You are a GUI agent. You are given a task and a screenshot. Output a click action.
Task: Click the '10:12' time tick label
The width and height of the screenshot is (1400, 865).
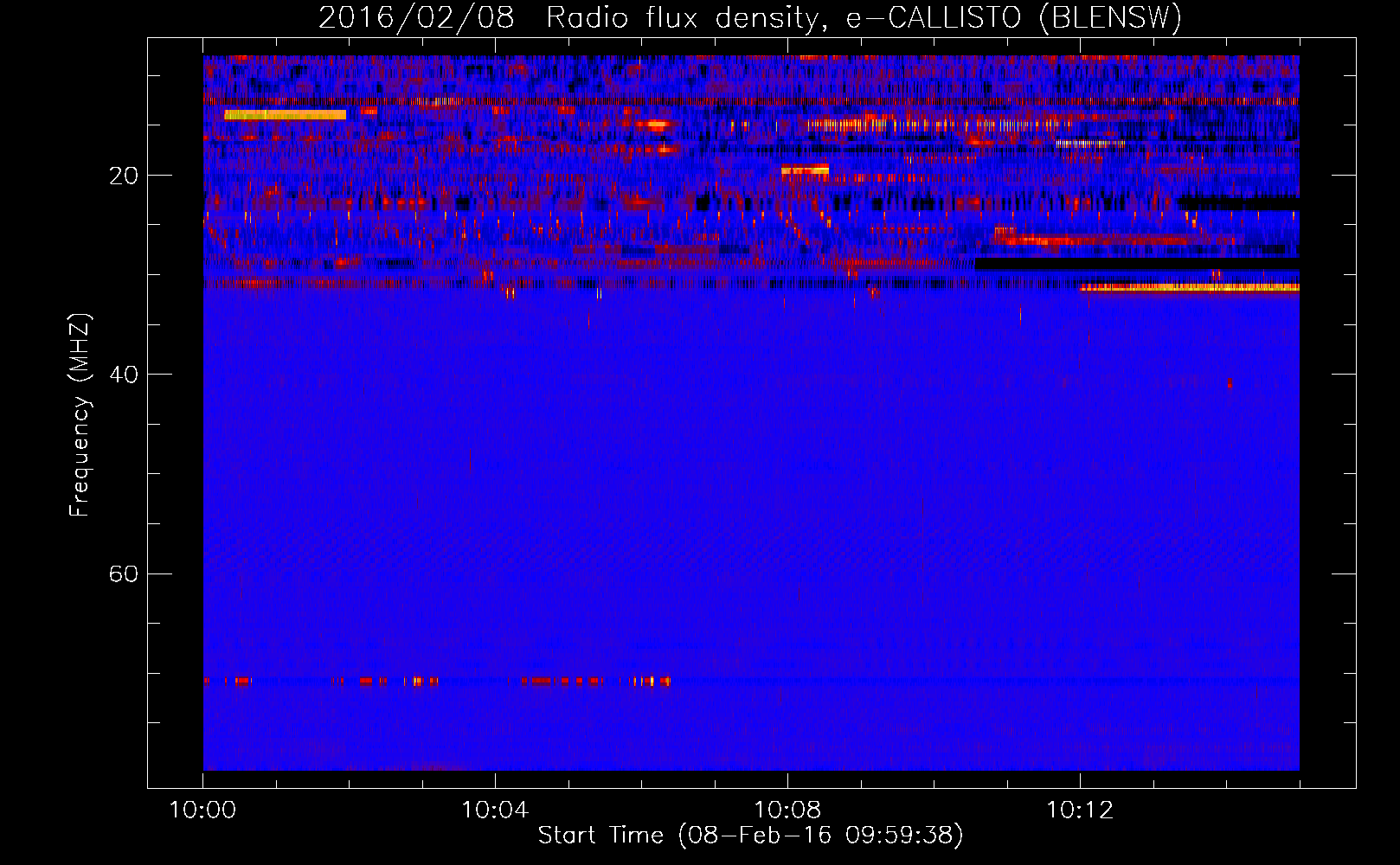[1080, 811]
